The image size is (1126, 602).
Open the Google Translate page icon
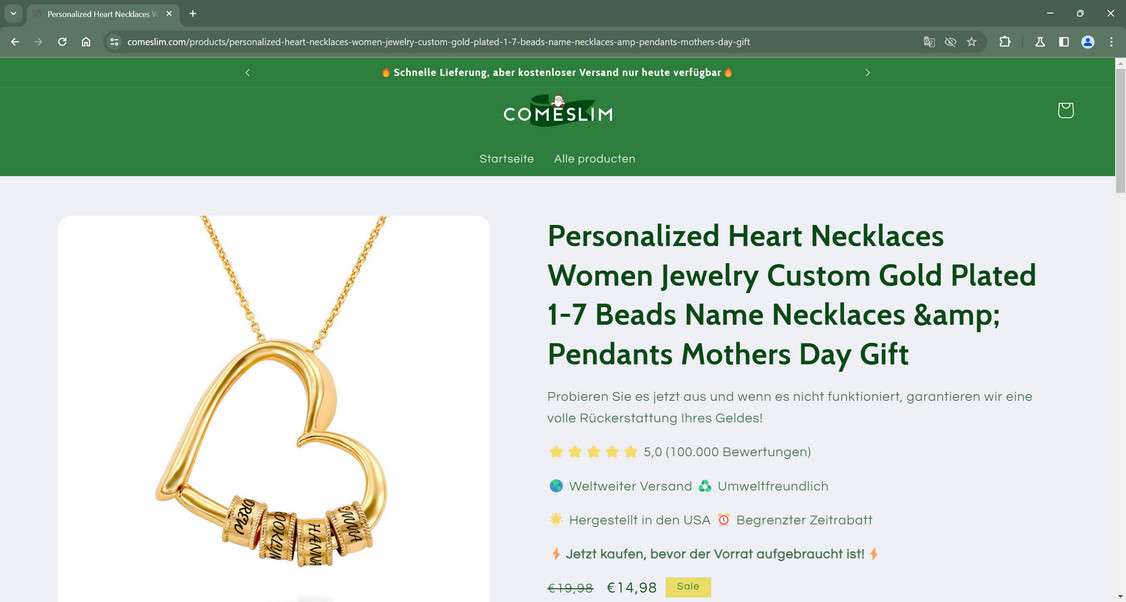tap(929, 42)
